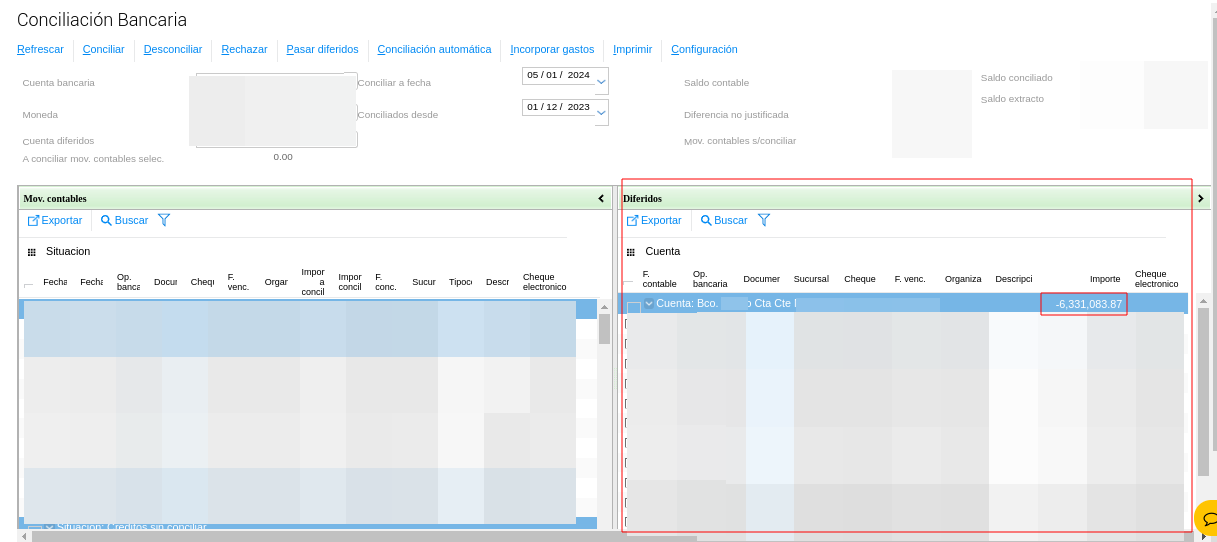
Task: Open Configuración
Action: click(x=704, y=49)
